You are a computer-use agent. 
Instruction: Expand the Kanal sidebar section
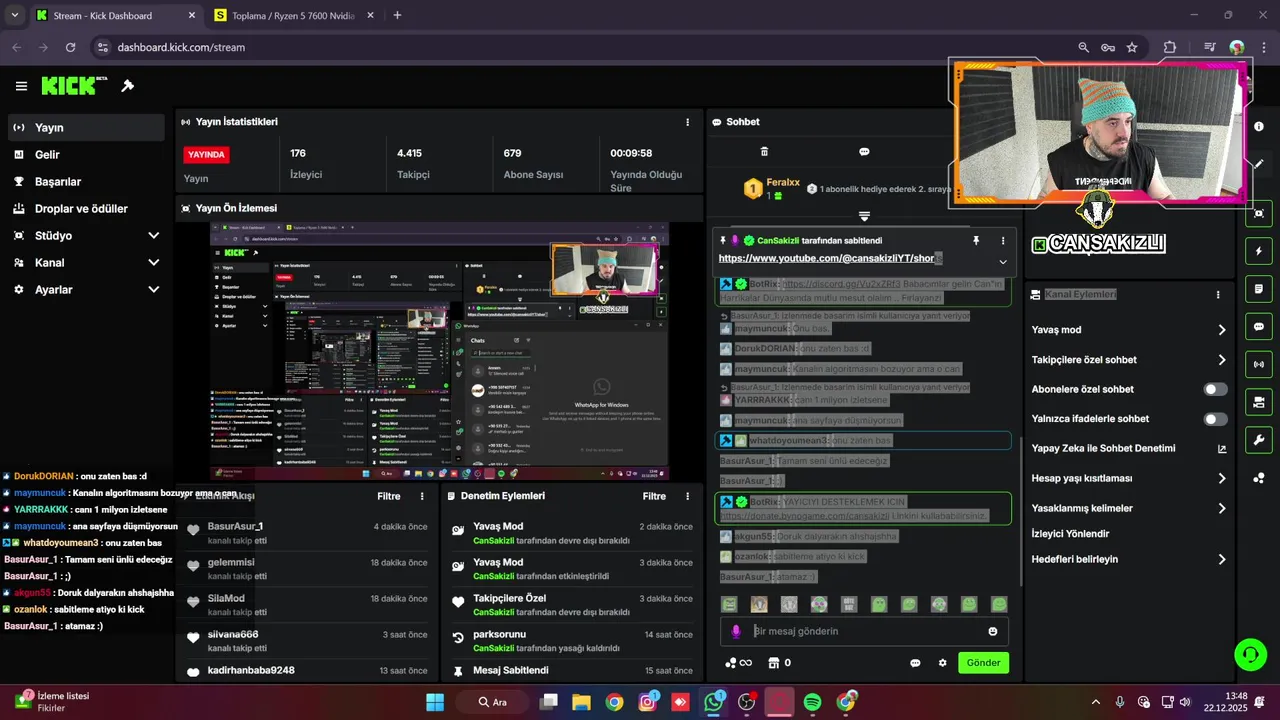click(85, 263)
